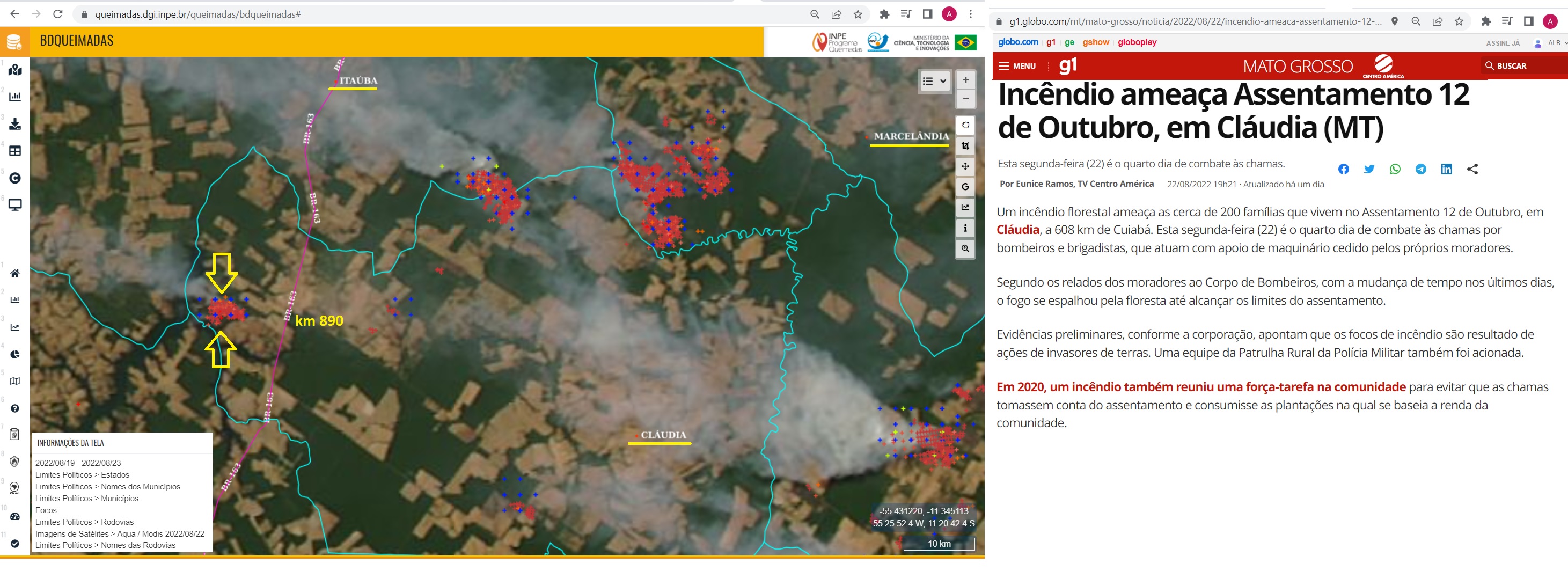The width and height of the screenshot is (1568, 571).
Task: Share the article on Facebook
Action: [x=1343, y=169]
